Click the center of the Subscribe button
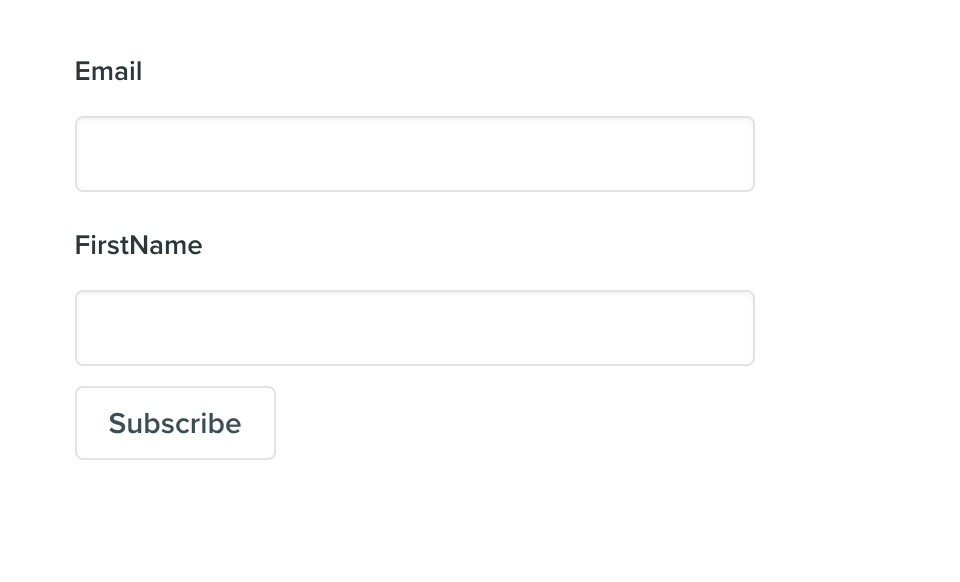Image resolution: width=960 pixels, height=582 pixels. click(175, 422)
